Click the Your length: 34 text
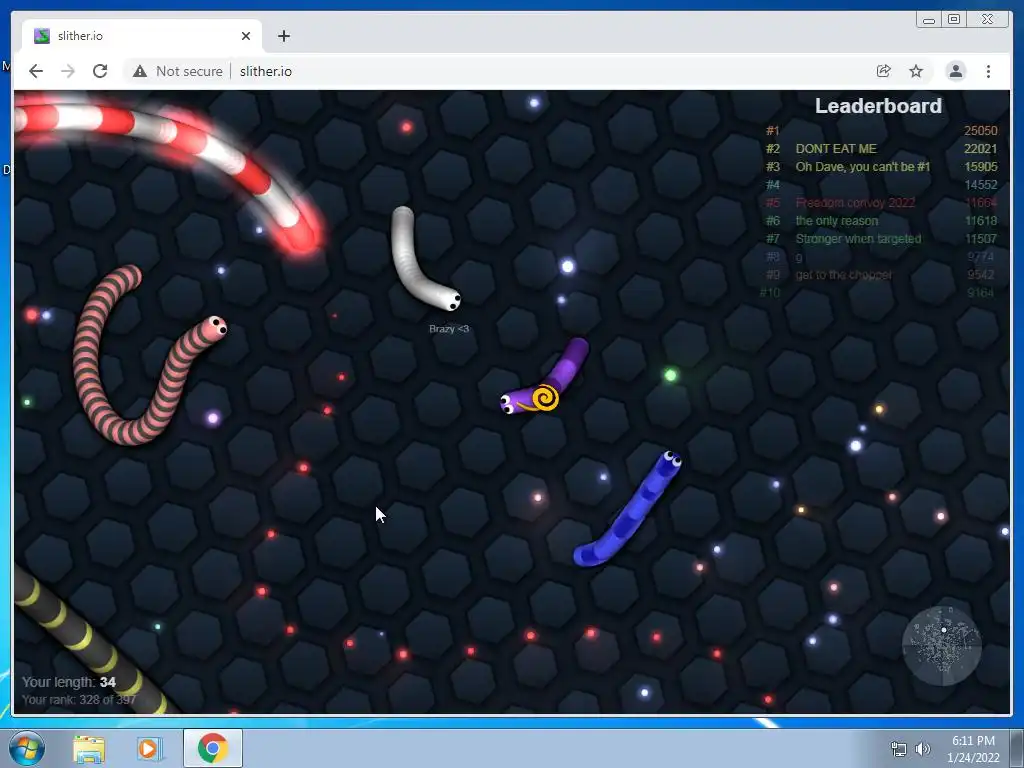Viewport: 1024px width, 768px height. [x=69, y=682]
